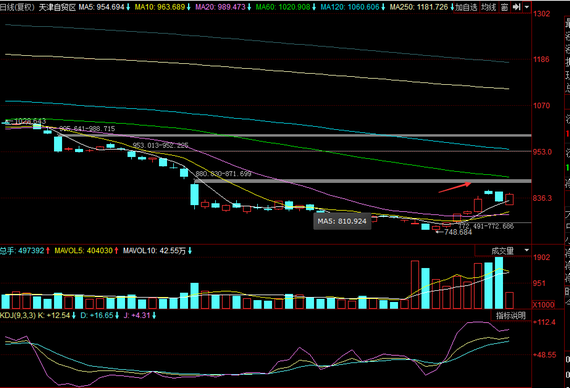Click the MA5: 810.924 tooltip box
Screen dimensions: 570x388
click(342, 221)
